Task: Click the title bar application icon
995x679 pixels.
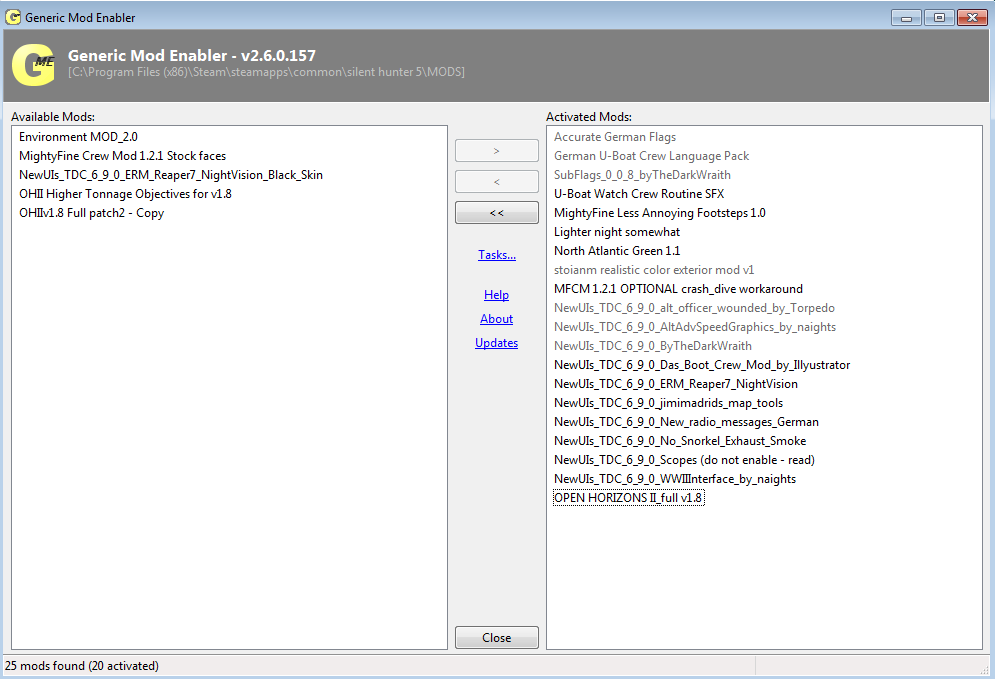Action: tap(13, 17)
